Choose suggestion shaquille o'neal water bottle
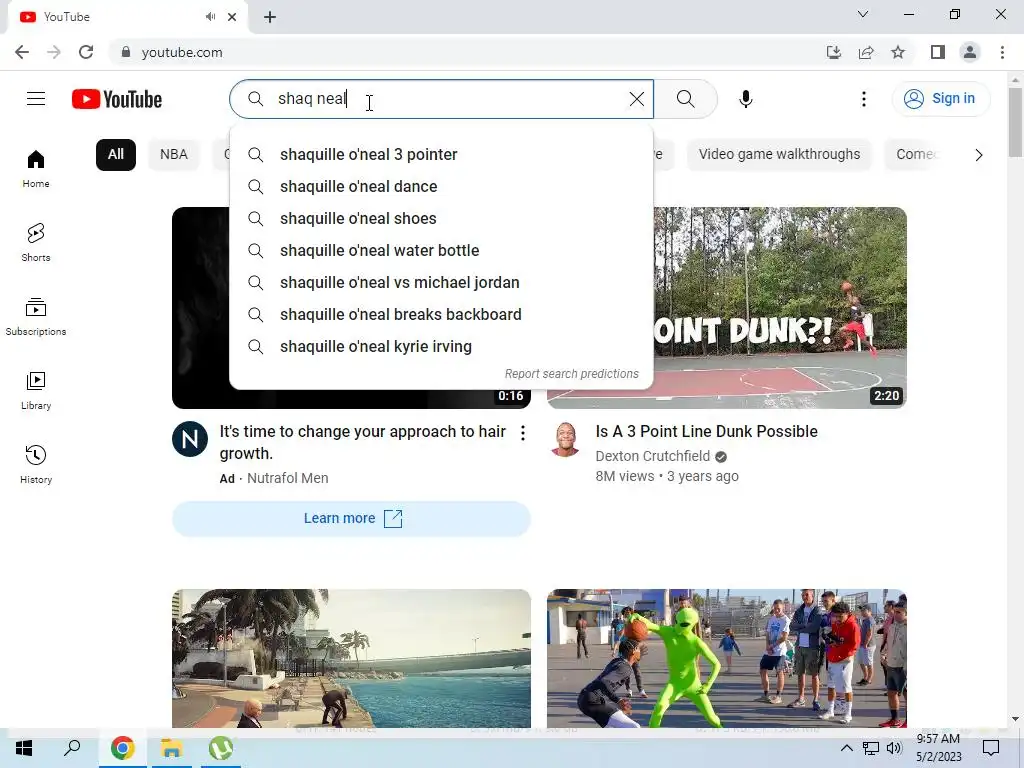1024x768 pixels. (x=441, y=251)
